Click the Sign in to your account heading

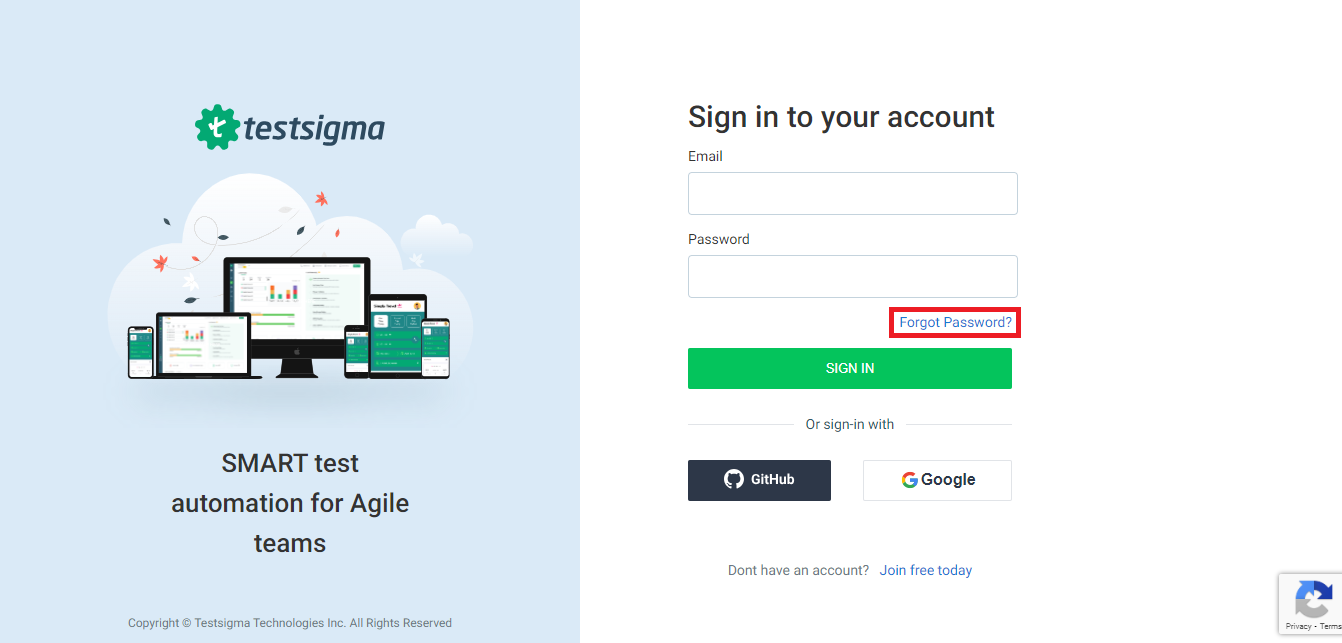click(841, 117)
